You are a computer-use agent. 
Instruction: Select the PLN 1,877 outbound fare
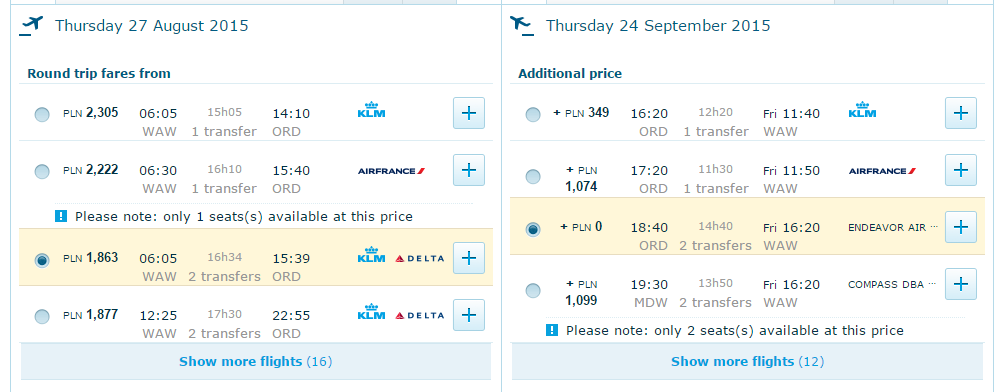[x=42, y=316]
